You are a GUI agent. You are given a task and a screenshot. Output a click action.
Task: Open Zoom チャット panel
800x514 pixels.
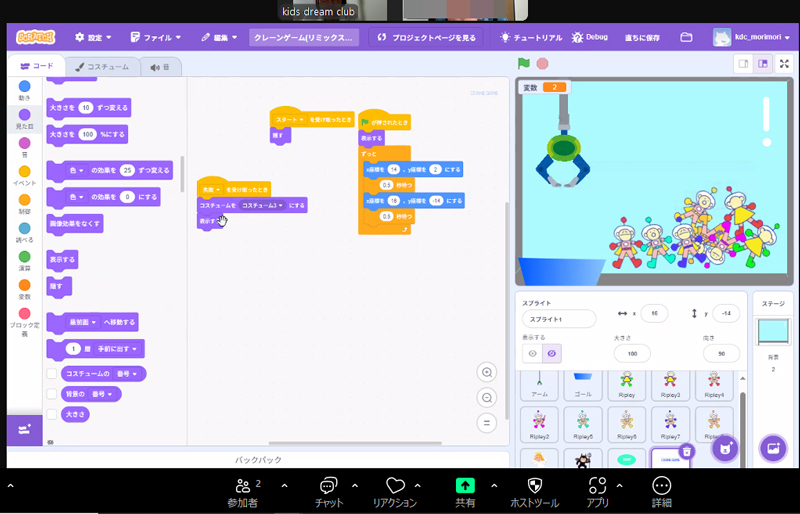[x=329, y=493]
